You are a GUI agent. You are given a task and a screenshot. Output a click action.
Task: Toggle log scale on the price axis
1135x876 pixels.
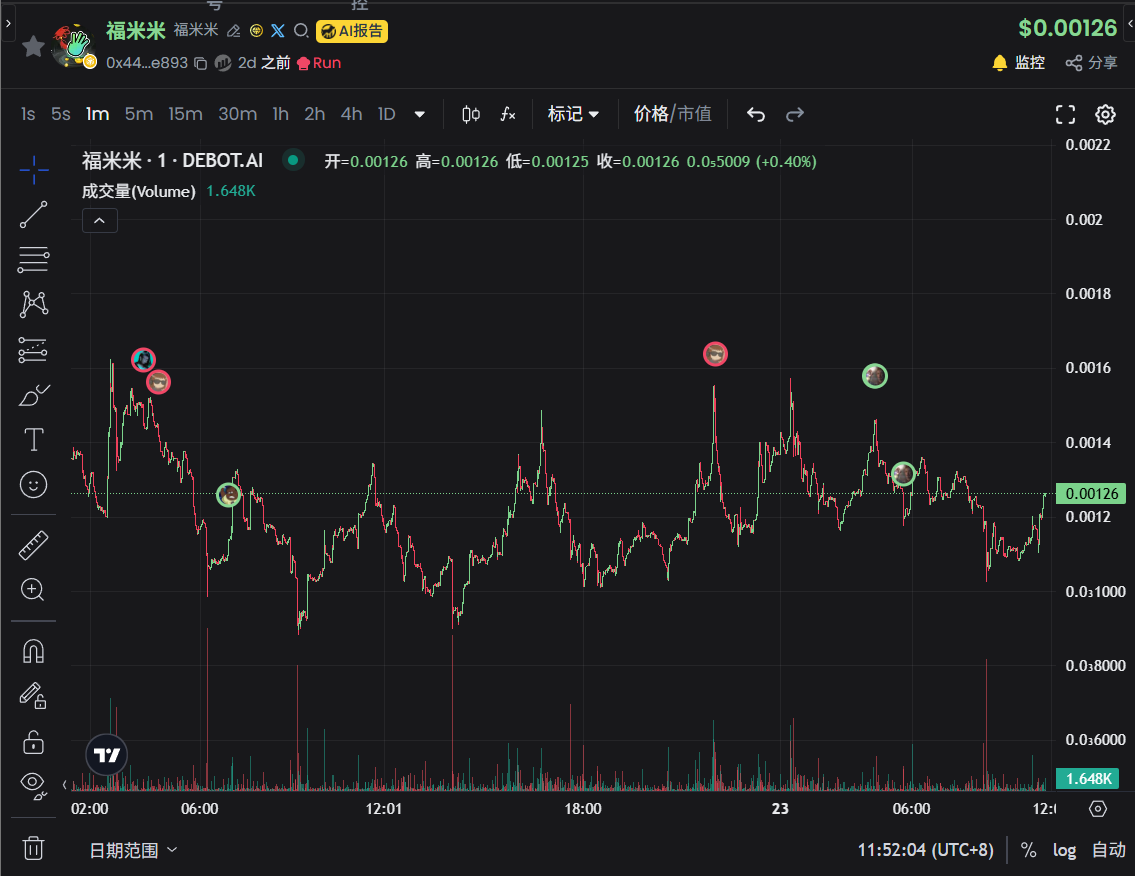click(x=1064, y=850)
